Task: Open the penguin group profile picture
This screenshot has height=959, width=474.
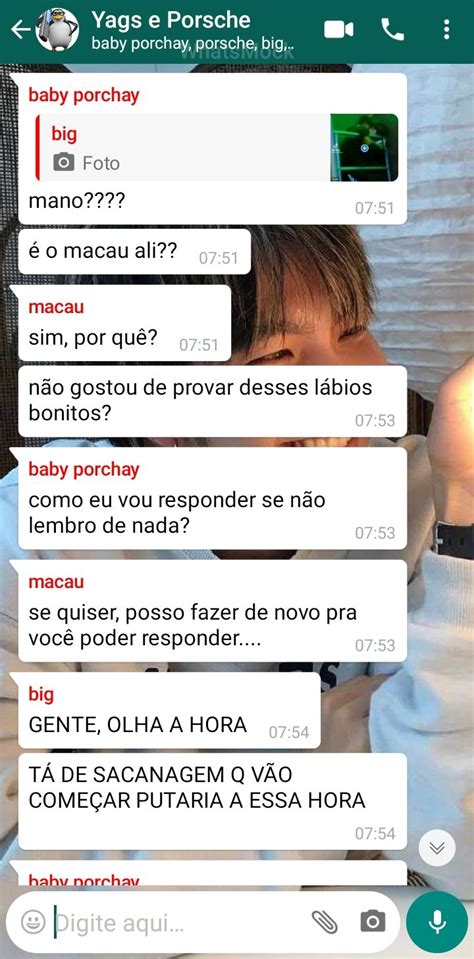Action: pyautogui.click(x=57, y=29)
